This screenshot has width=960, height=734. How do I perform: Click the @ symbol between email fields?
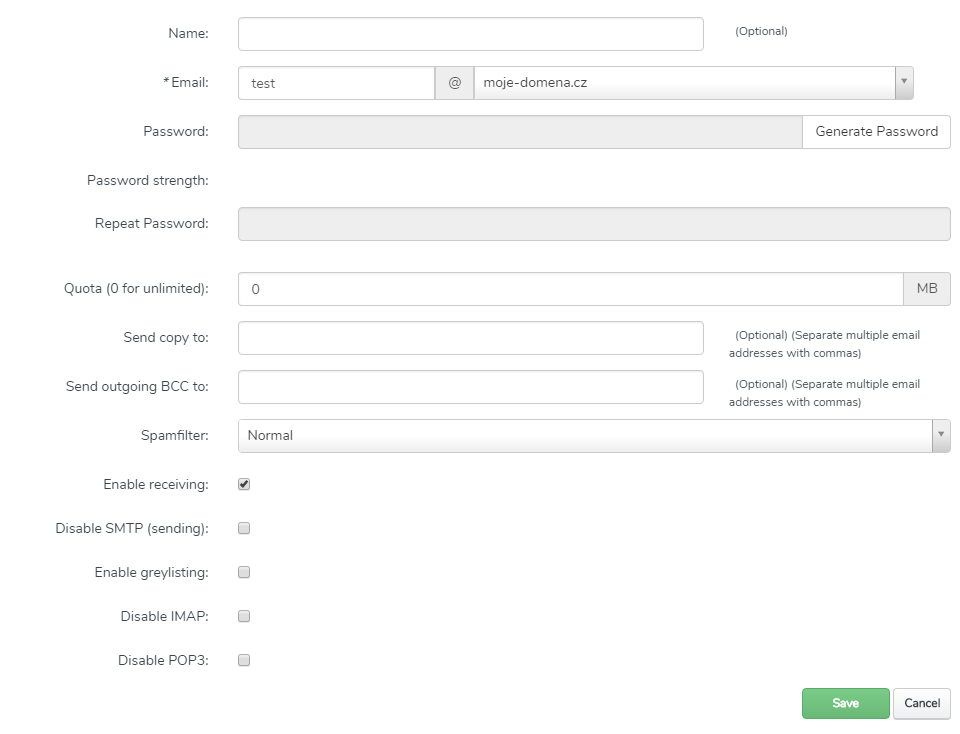454,83
